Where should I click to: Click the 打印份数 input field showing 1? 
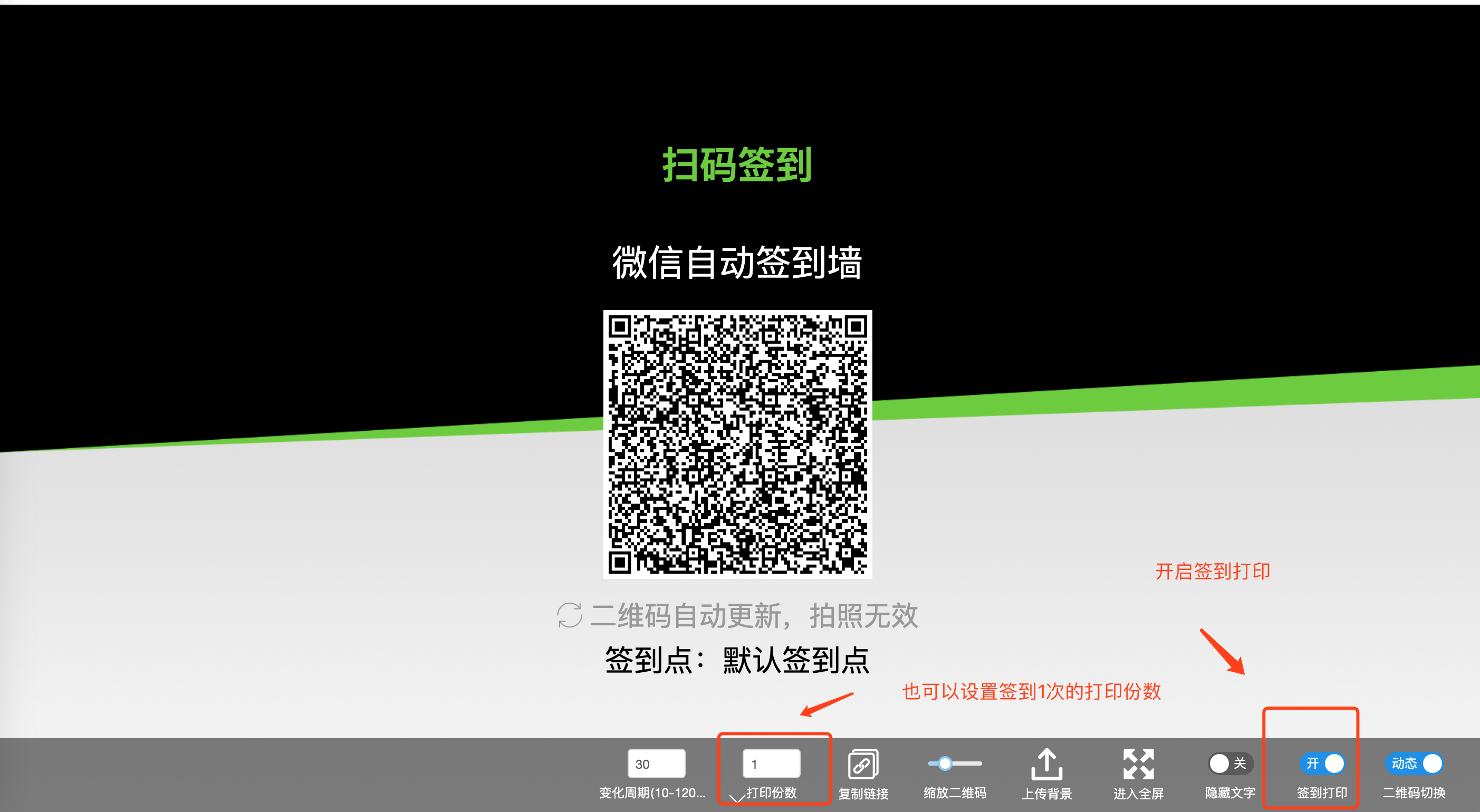pyautogui.click(x=771, y=764)
